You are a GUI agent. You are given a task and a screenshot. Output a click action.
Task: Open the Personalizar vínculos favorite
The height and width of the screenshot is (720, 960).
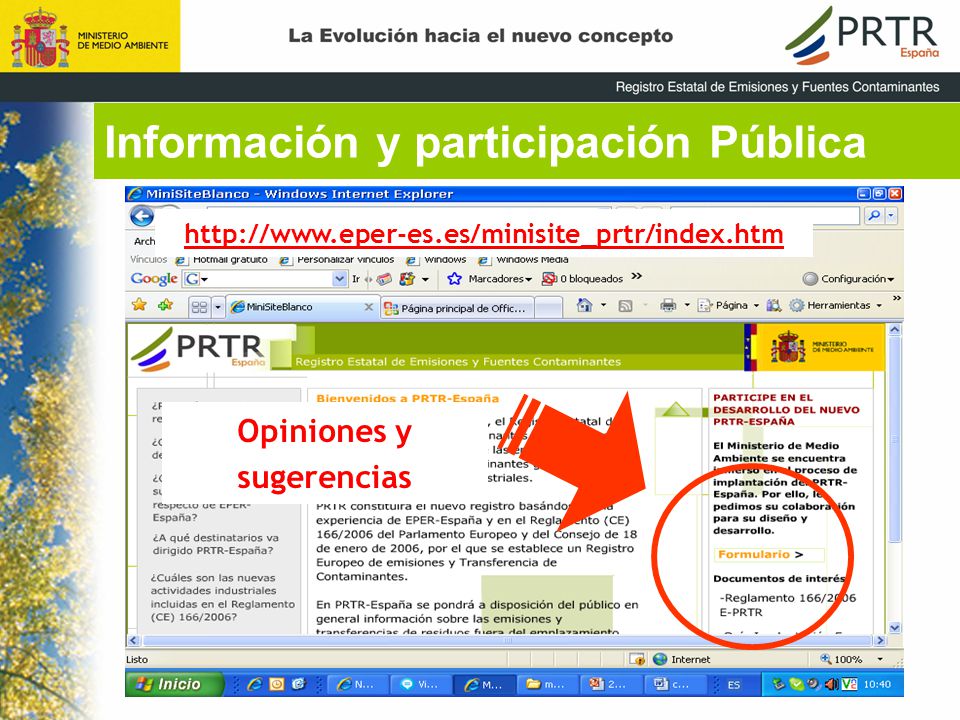[x=337, y=260]
